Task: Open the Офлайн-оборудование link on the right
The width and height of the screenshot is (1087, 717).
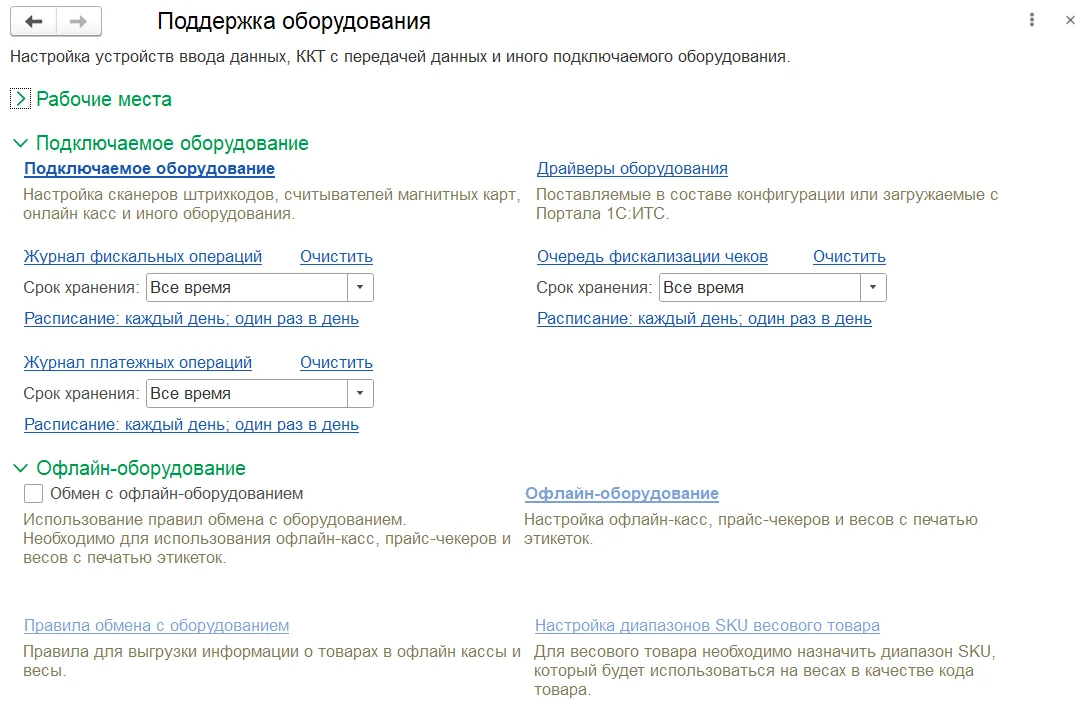Action: point(622,494)
